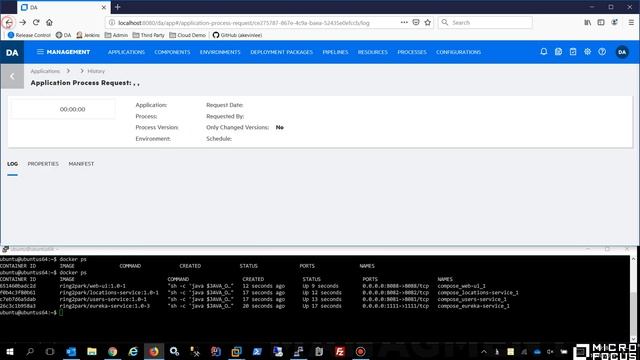Open the calendar icon in DA header
Screen dimensions: 640x360
point(573,52)
